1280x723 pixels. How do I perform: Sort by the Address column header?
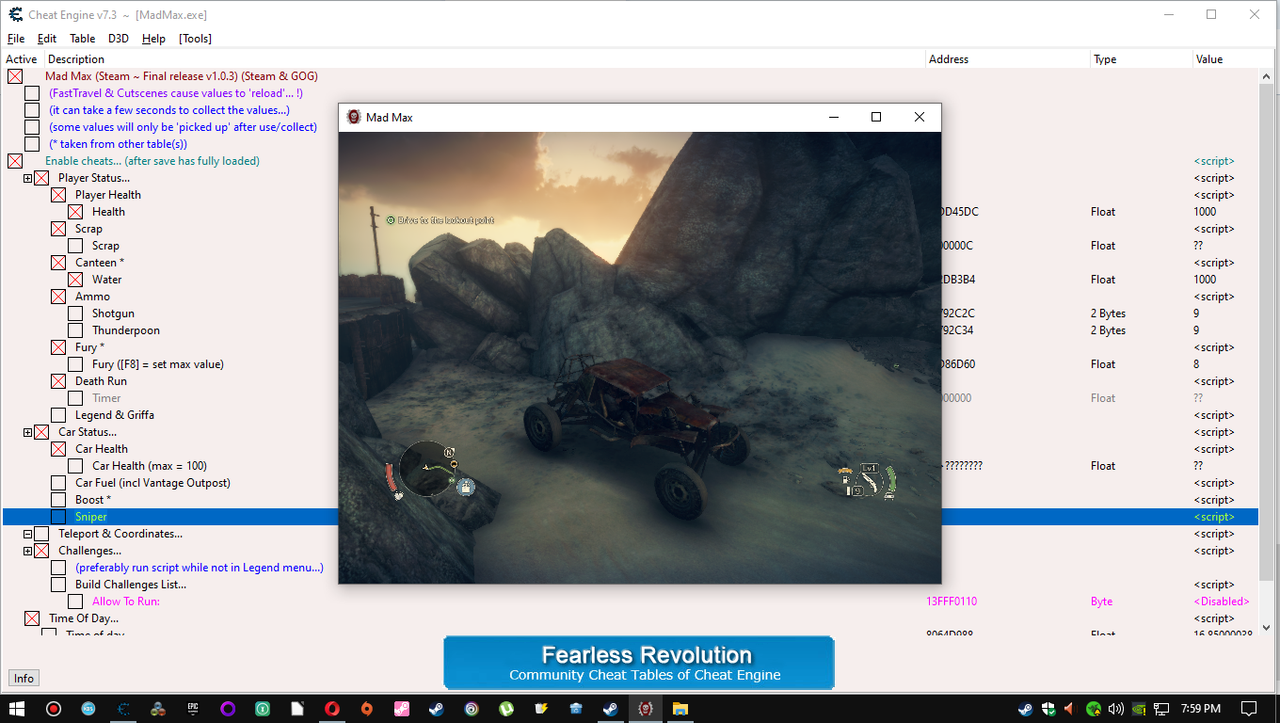click(x=1007, y=59)
